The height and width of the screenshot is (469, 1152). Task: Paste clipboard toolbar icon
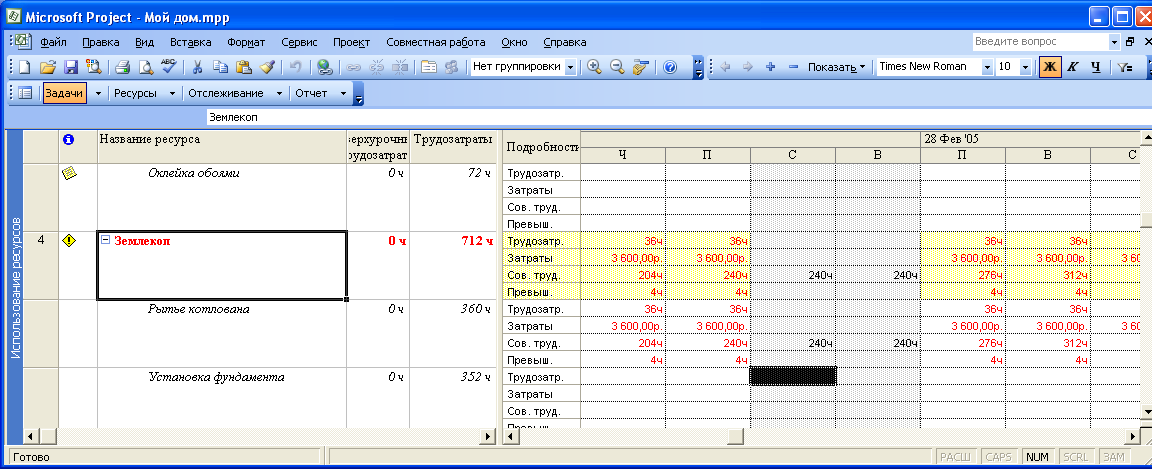(243, 67)
